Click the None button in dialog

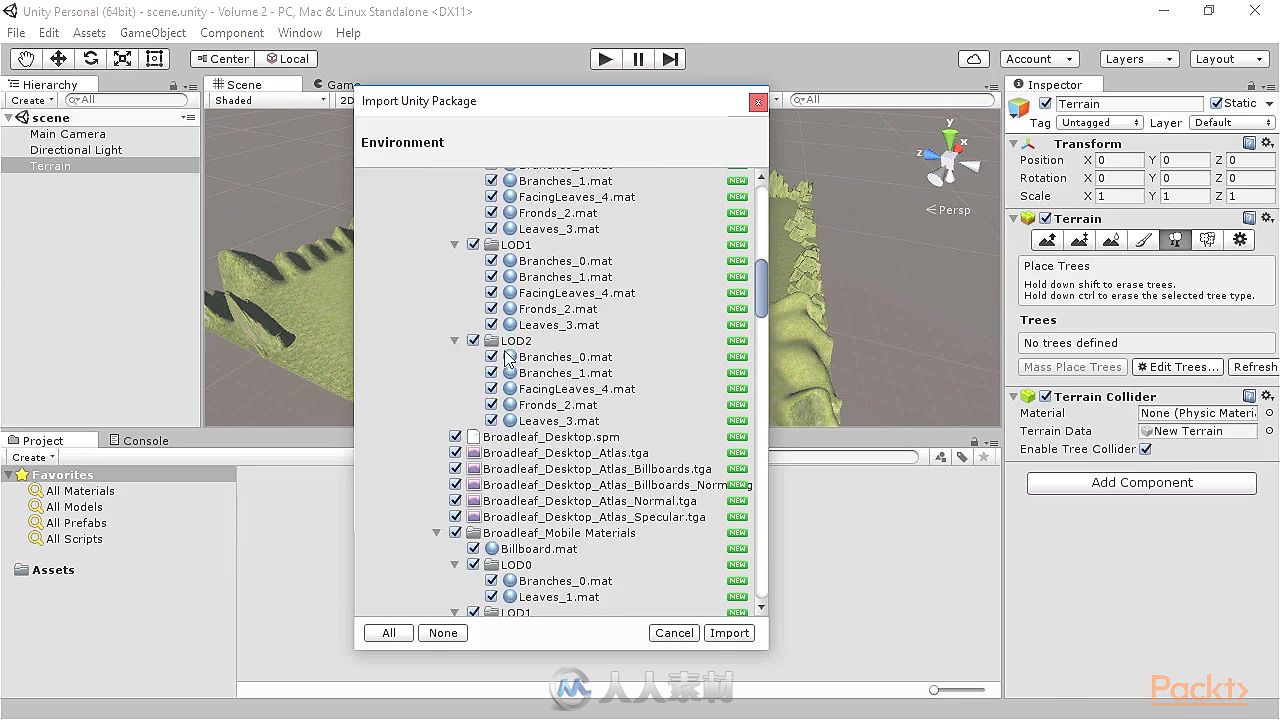pyautogui.click(x=443, y=633)
